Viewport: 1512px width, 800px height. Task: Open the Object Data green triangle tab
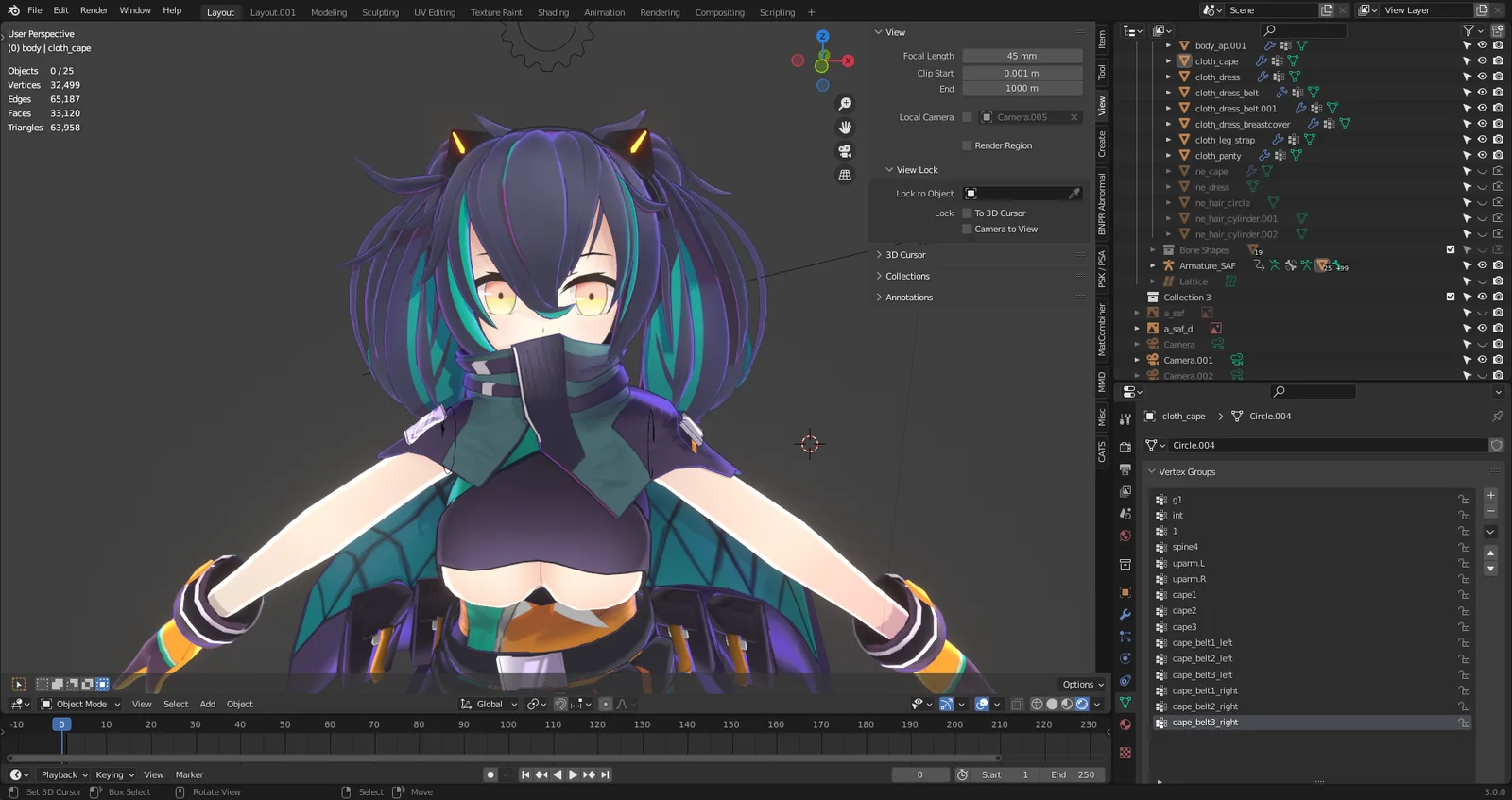tap(1125, 703)
